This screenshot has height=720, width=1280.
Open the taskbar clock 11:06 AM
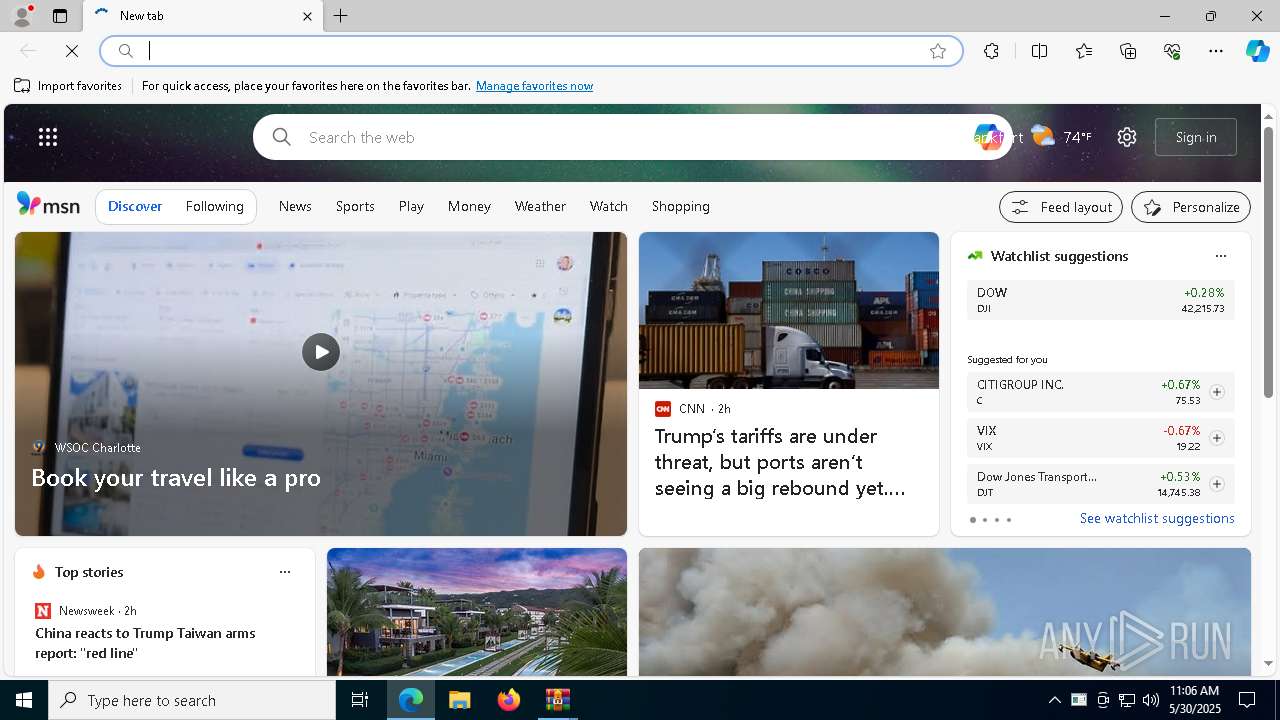click(1194, 700)
